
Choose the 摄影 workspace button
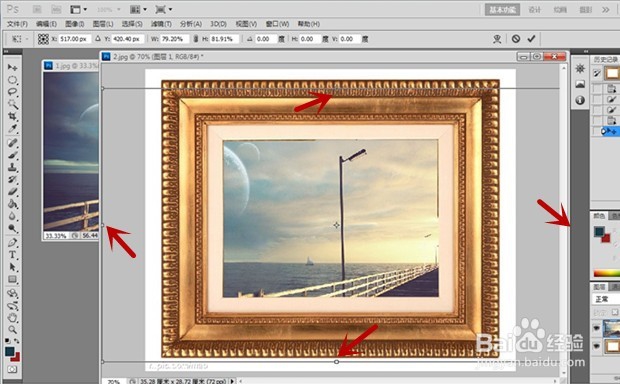585,9
